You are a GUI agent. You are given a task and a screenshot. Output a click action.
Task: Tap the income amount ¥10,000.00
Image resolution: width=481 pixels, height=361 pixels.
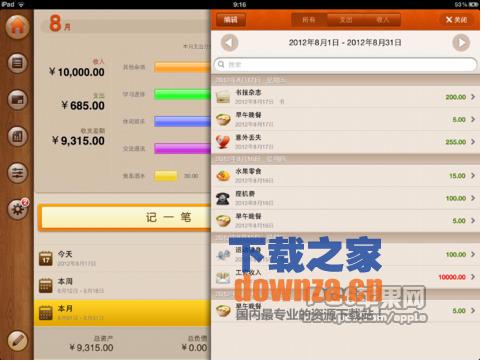[77, 72]
